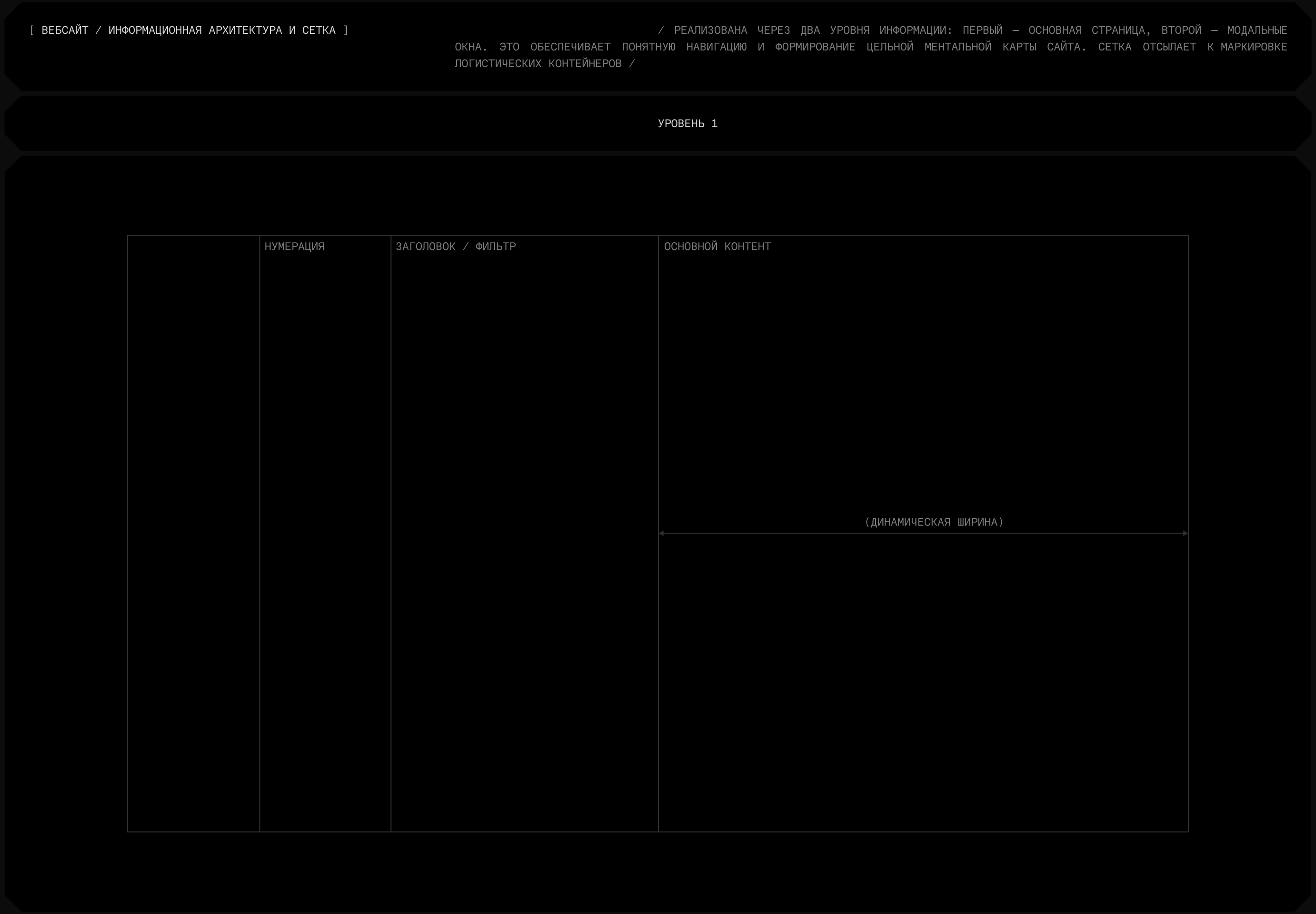Viewport: 1316px width, 914px height.
Task: Click the ЗАГОЛОВОК / ФИЛЬТР column label
Action: 455,247
